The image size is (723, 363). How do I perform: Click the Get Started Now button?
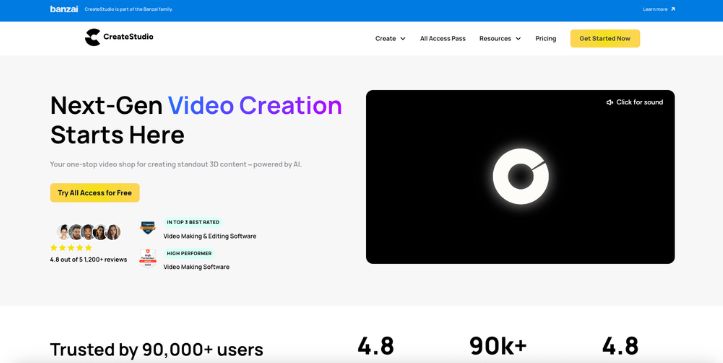coord(605,39)
